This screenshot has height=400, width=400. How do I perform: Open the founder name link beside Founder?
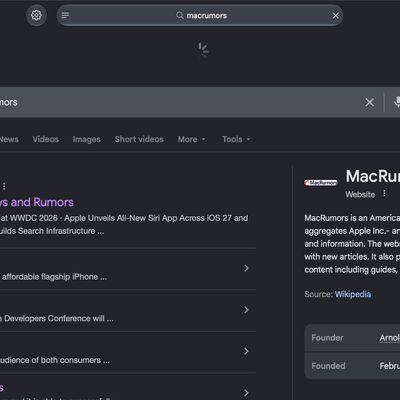[x=390, y=338]
